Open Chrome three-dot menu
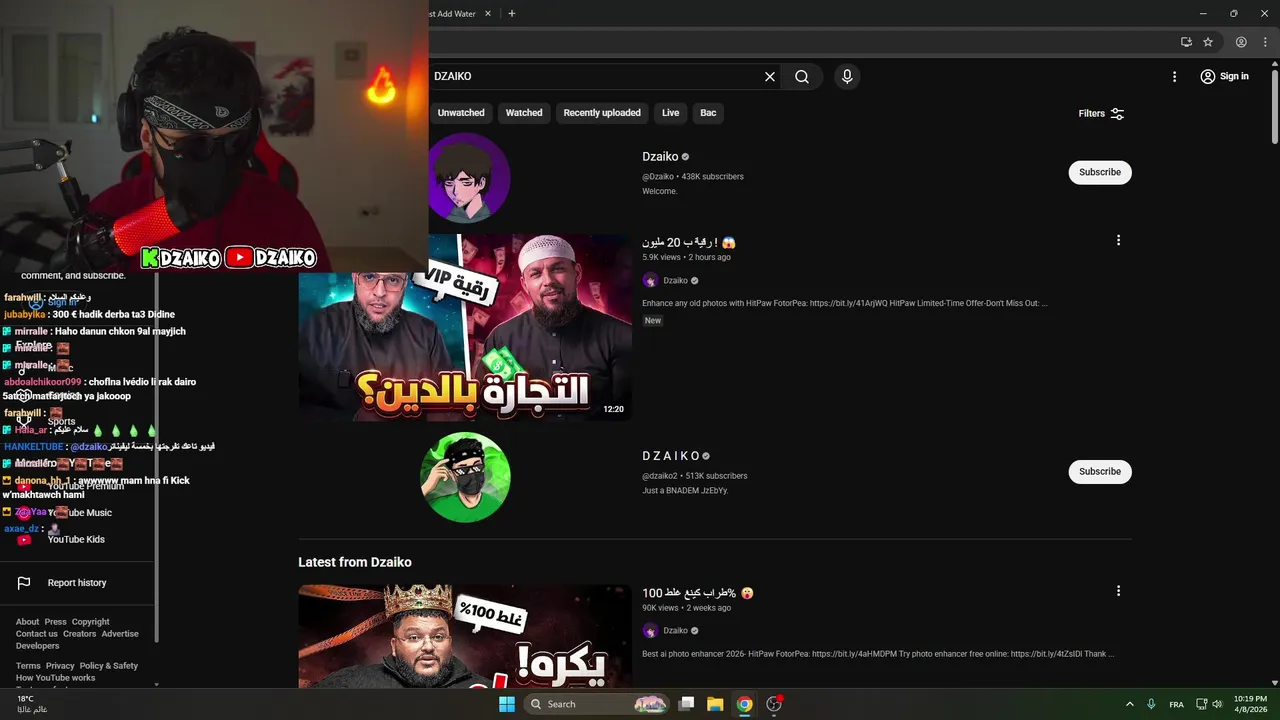 (x=1265, y=42)
